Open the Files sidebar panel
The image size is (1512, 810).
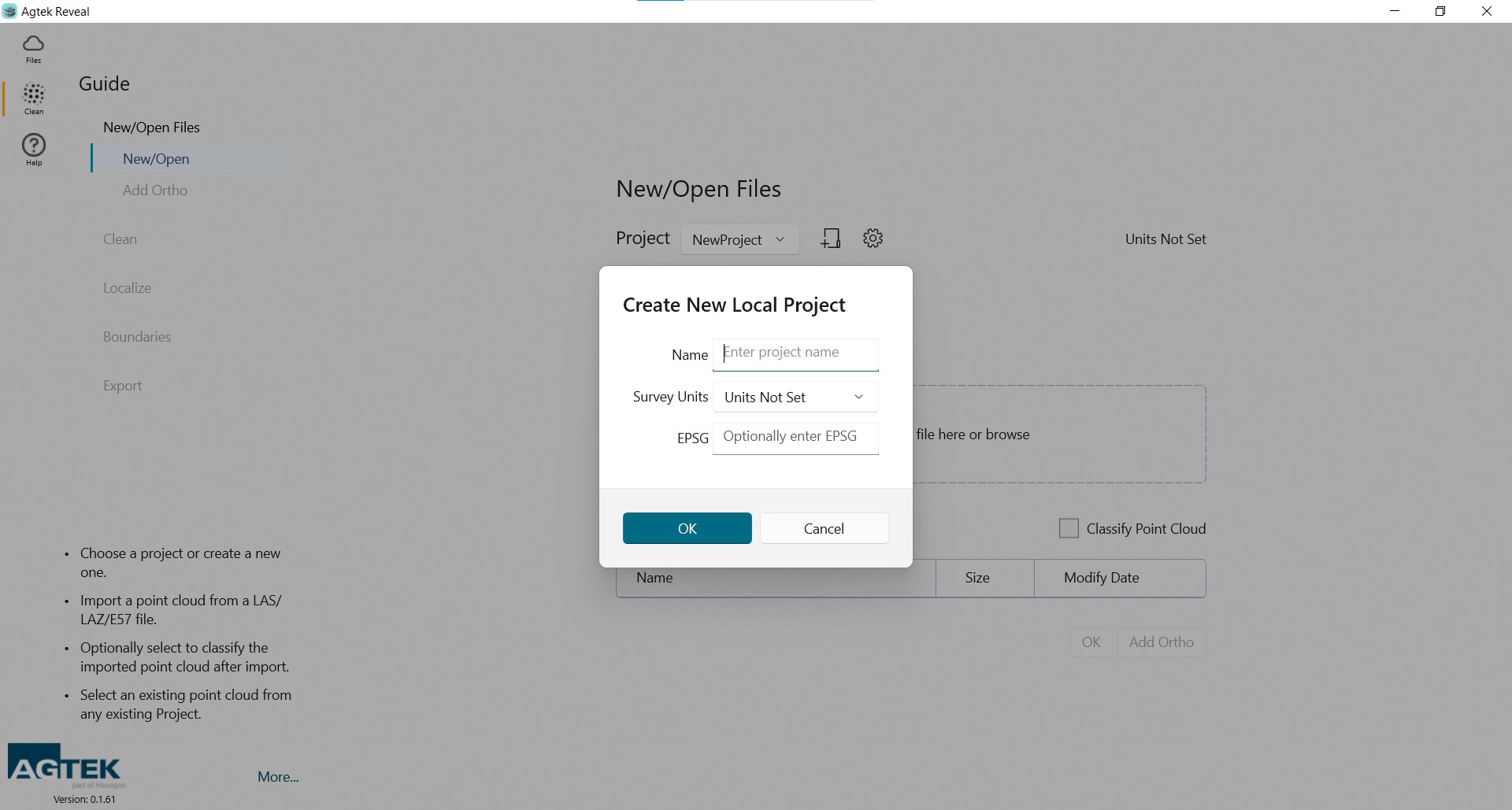(33, 49)
